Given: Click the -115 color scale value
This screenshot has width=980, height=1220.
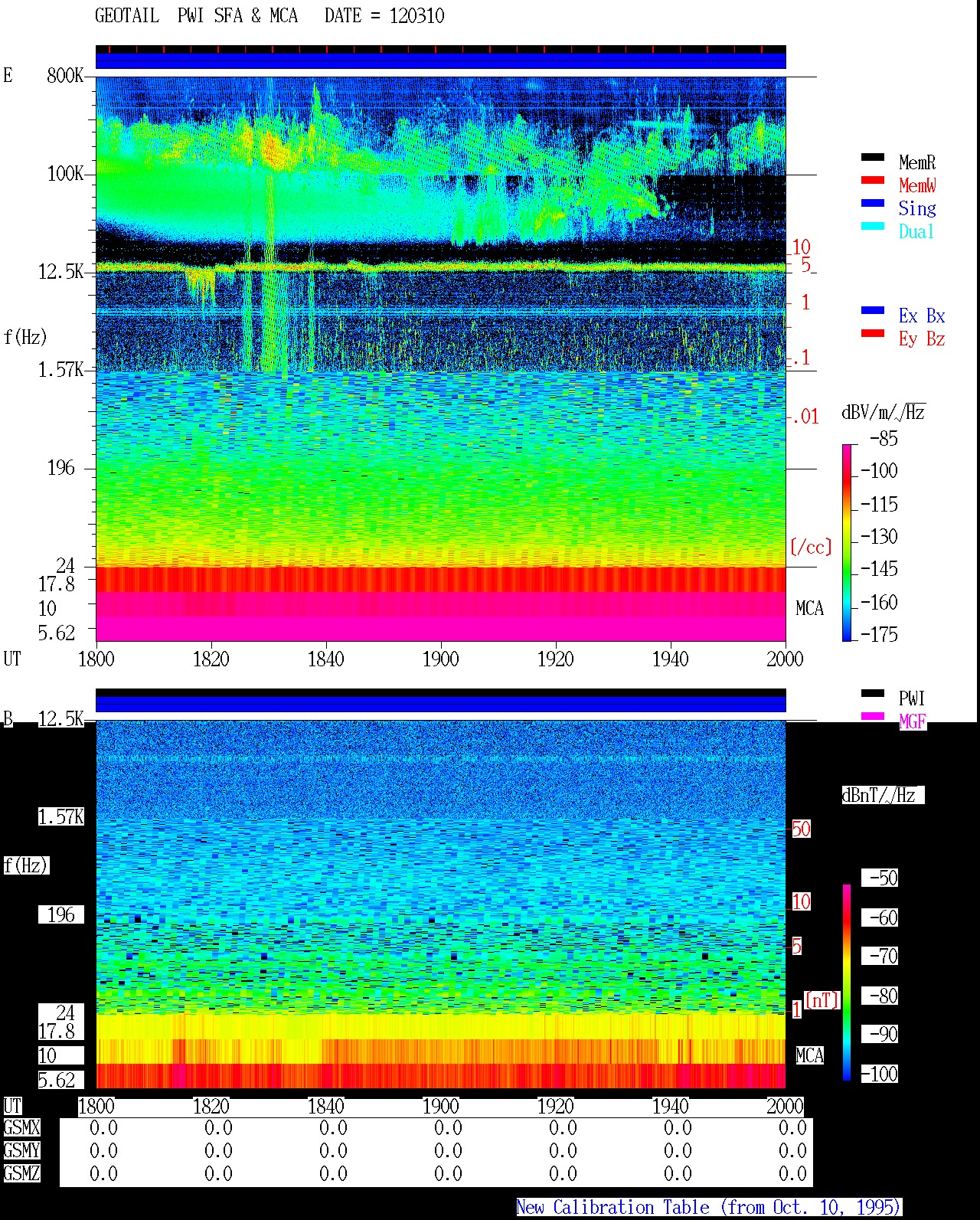Looking at the screenshot, I should (879, 504).
